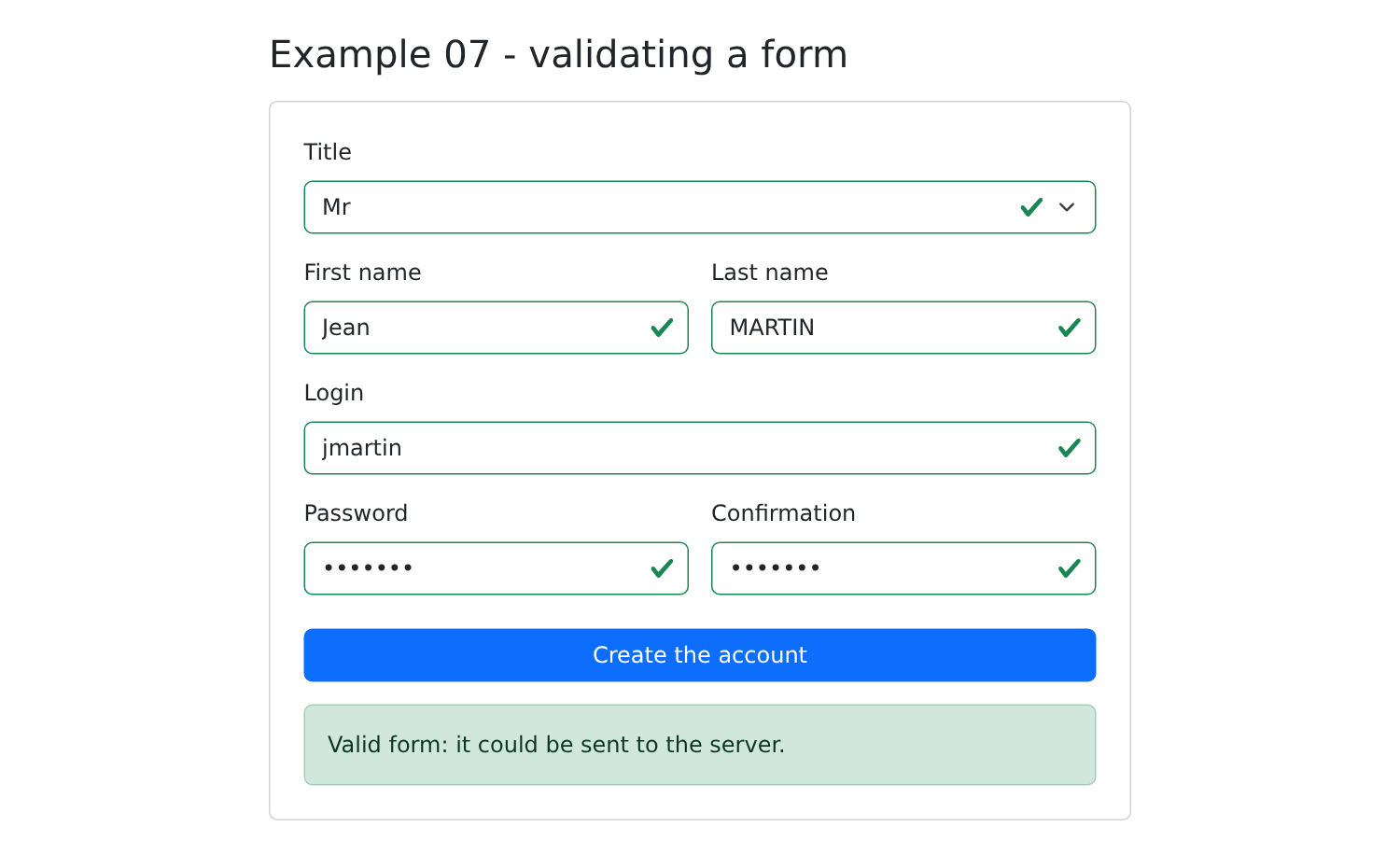Click the Title label
This screenshot has width=1400, height=854.
[328, 152]
